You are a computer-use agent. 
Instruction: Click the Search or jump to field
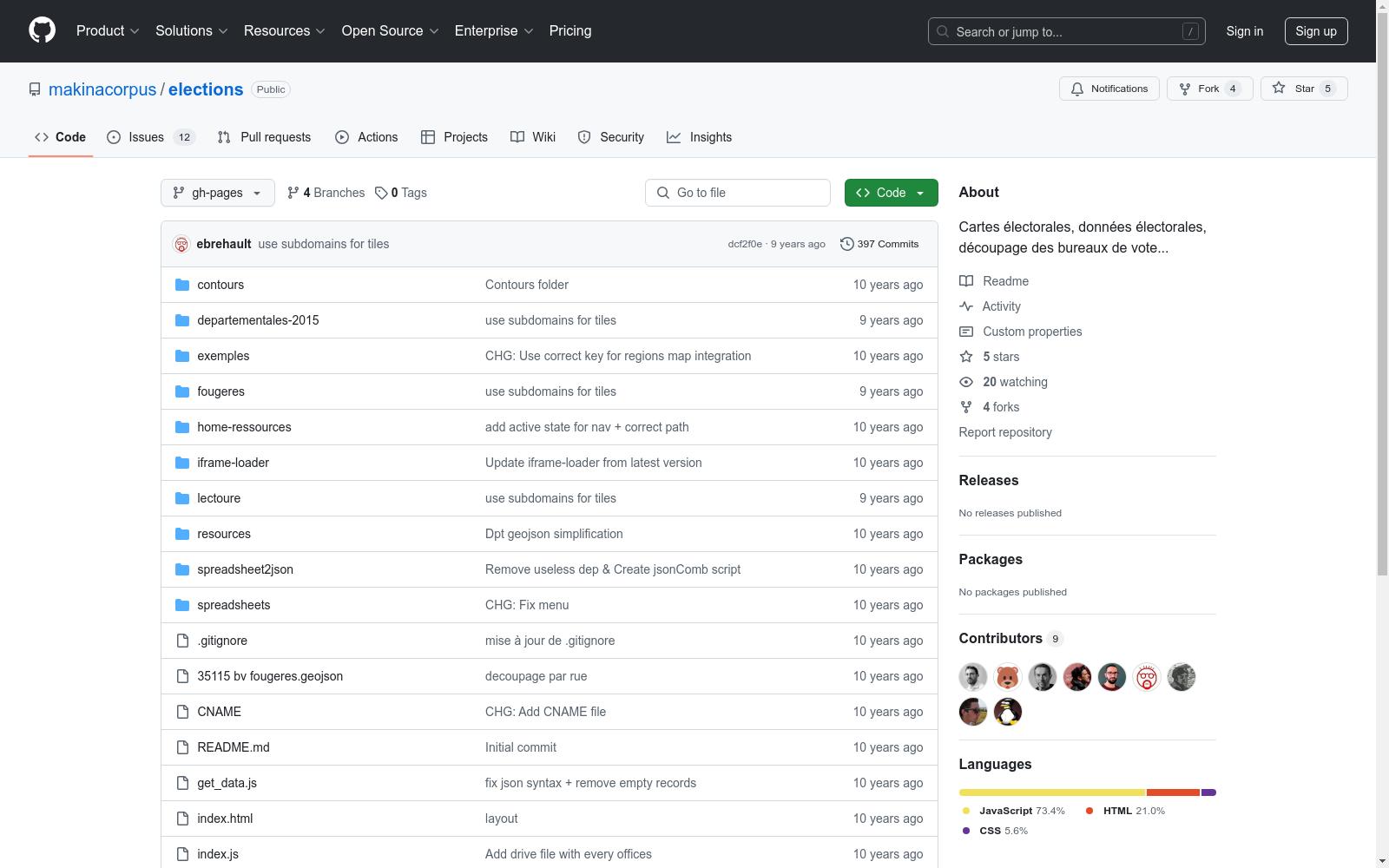click(x=1067, y=31)
